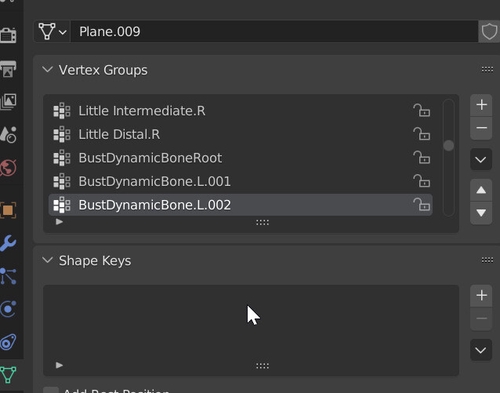Click the Plane.009 mesh name field
Viewport: 500px width, 393px height.
tap(274, 32)
